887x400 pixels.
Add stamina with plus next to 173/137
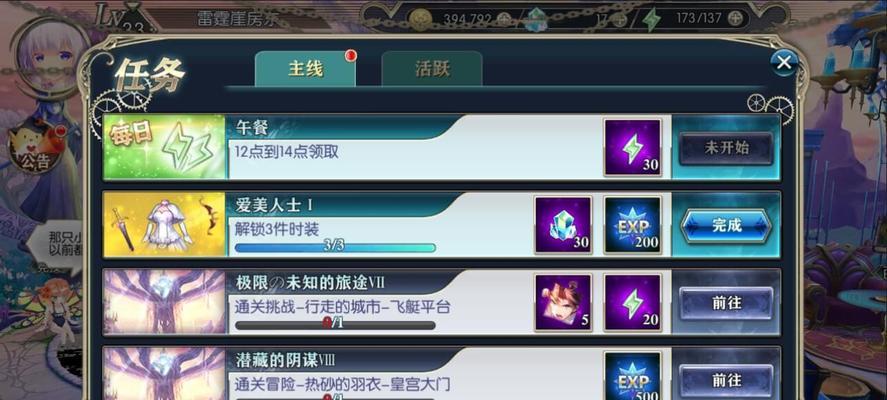[734, 19]
